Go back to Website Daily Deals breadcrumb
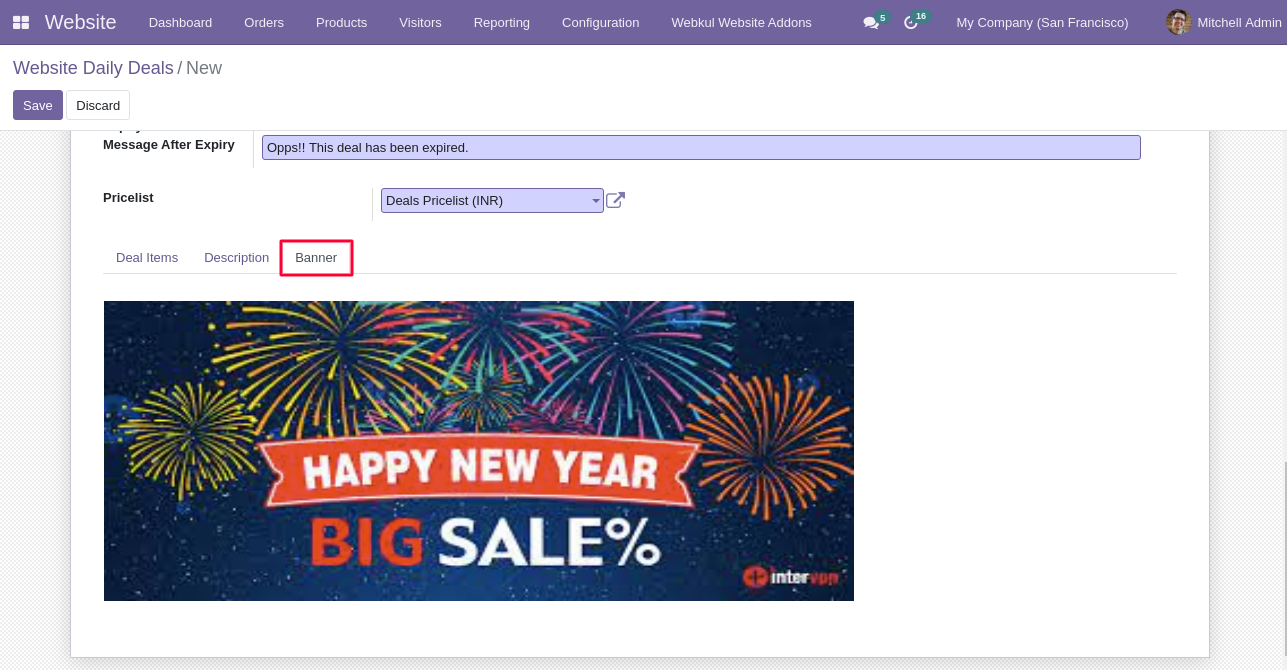This screenshot has width=1287, height=670. (x=93, y=68)
